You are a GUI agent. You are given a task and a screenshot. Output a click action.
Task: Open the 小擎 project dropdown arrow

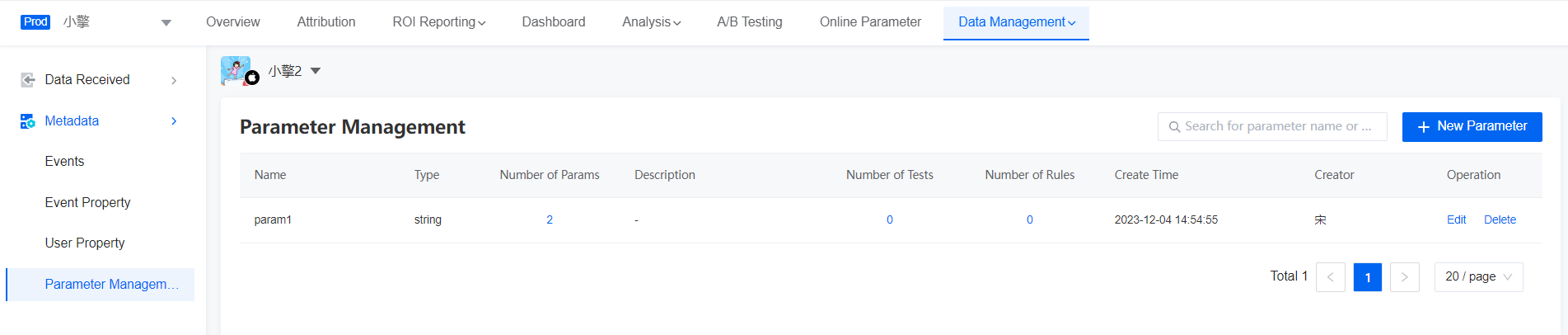(x=166, y=23)
